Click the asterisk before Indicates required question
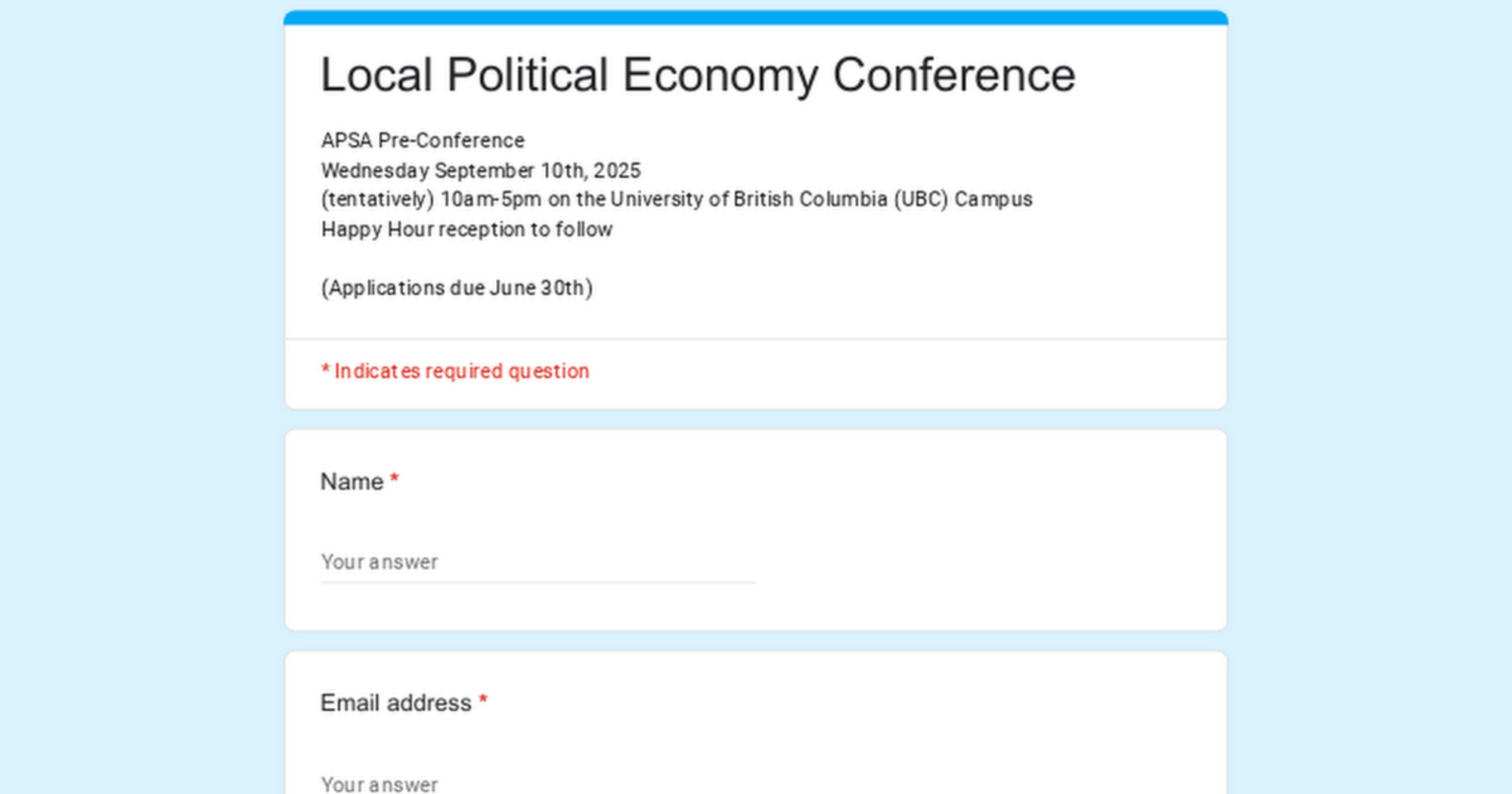The width and height of the screenshot is (1512, 794). [325, 370]
